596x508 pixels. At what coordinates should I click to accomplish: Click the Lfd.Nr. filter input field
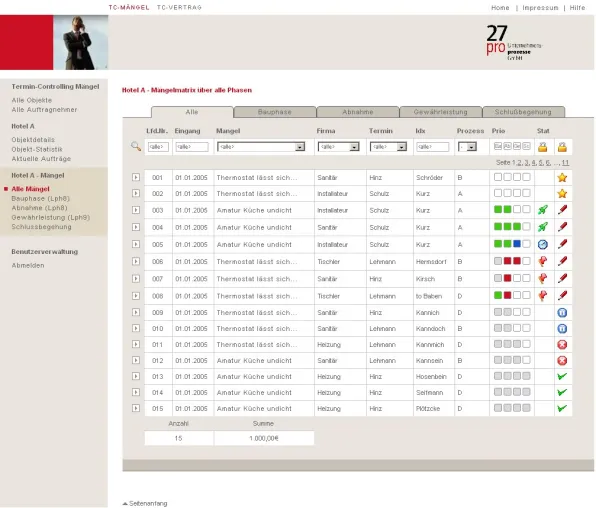pyautogui.click(x=158, y=147)
